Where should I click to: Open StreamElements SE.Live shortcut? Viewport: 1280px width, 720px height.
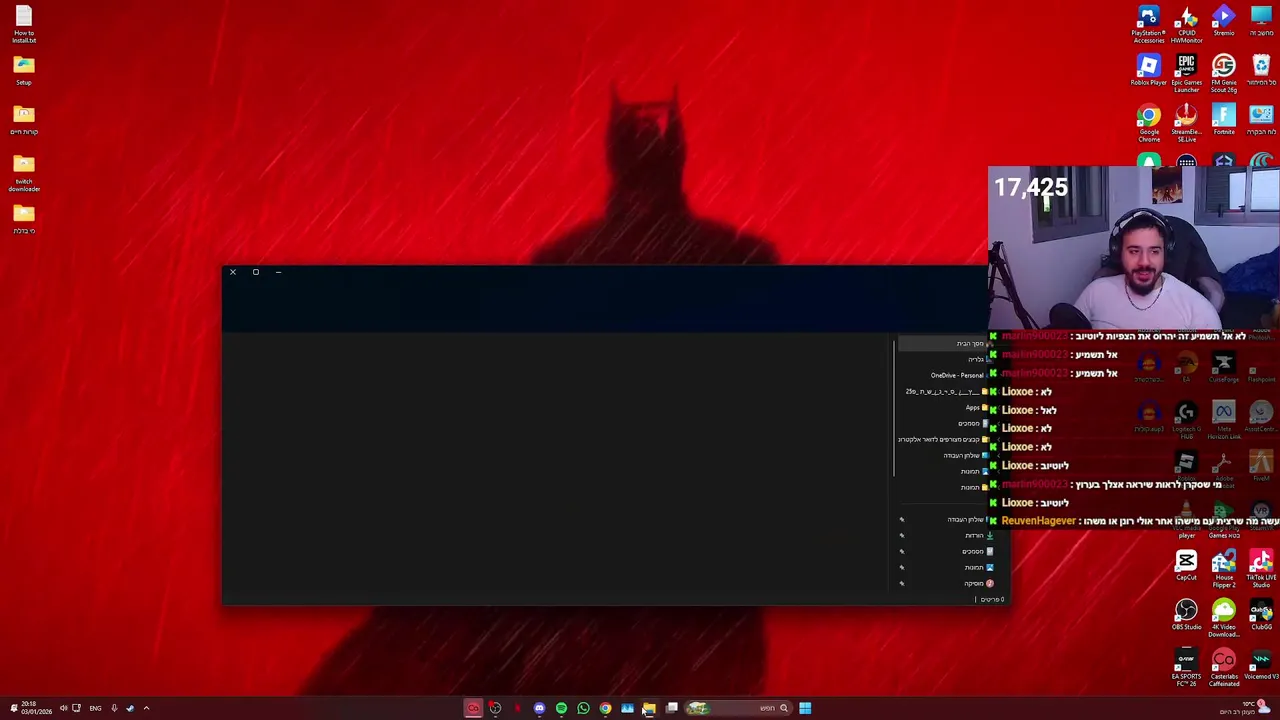1186,124
